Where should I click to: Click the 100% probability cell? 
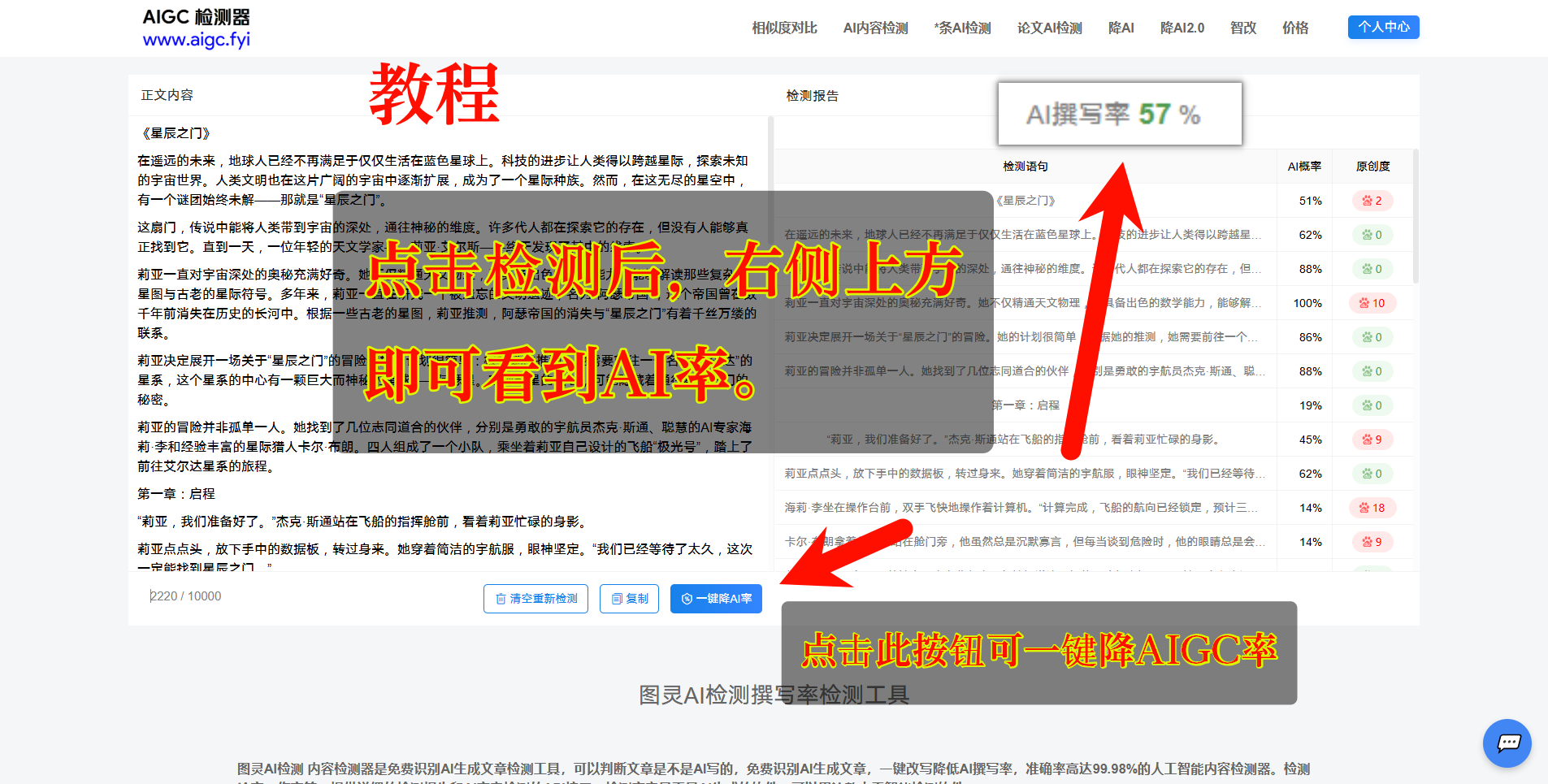1307,303
